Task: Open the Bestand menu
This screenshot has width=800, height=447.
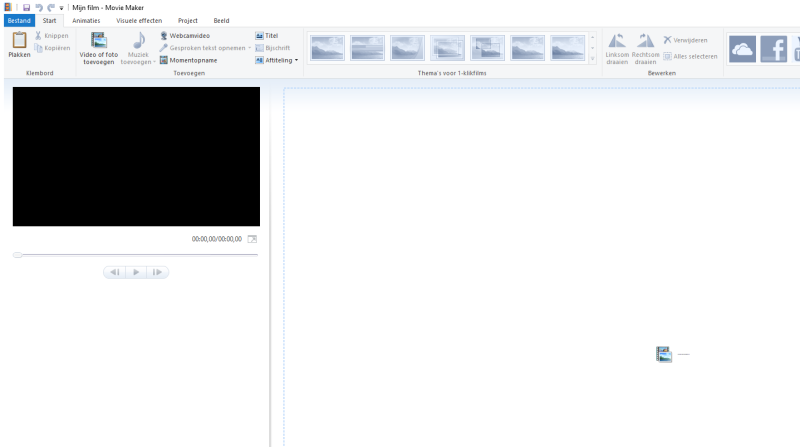Action: (19, 20)
